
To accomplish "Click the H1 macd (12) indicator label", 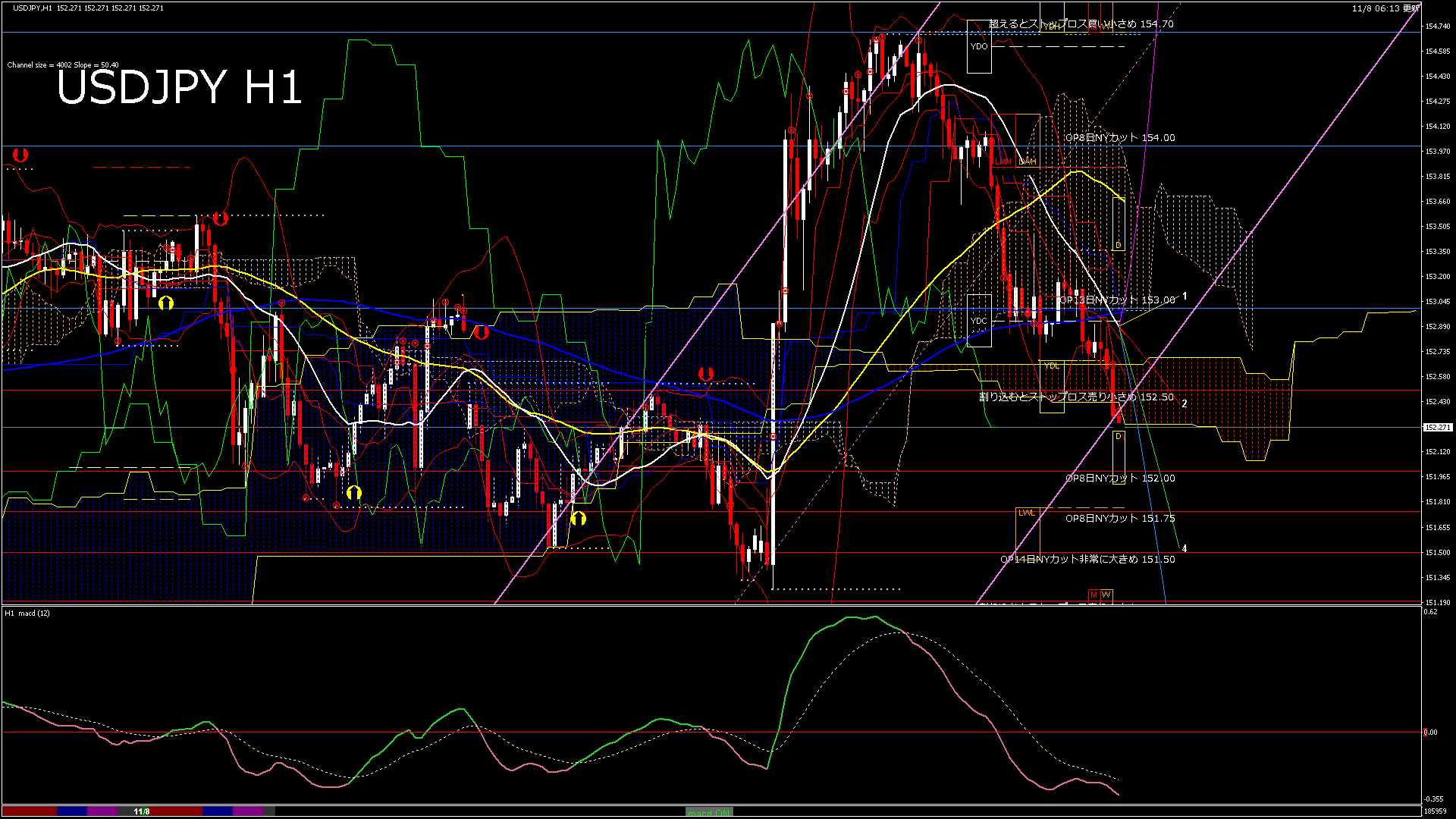I will pos(27,613).
